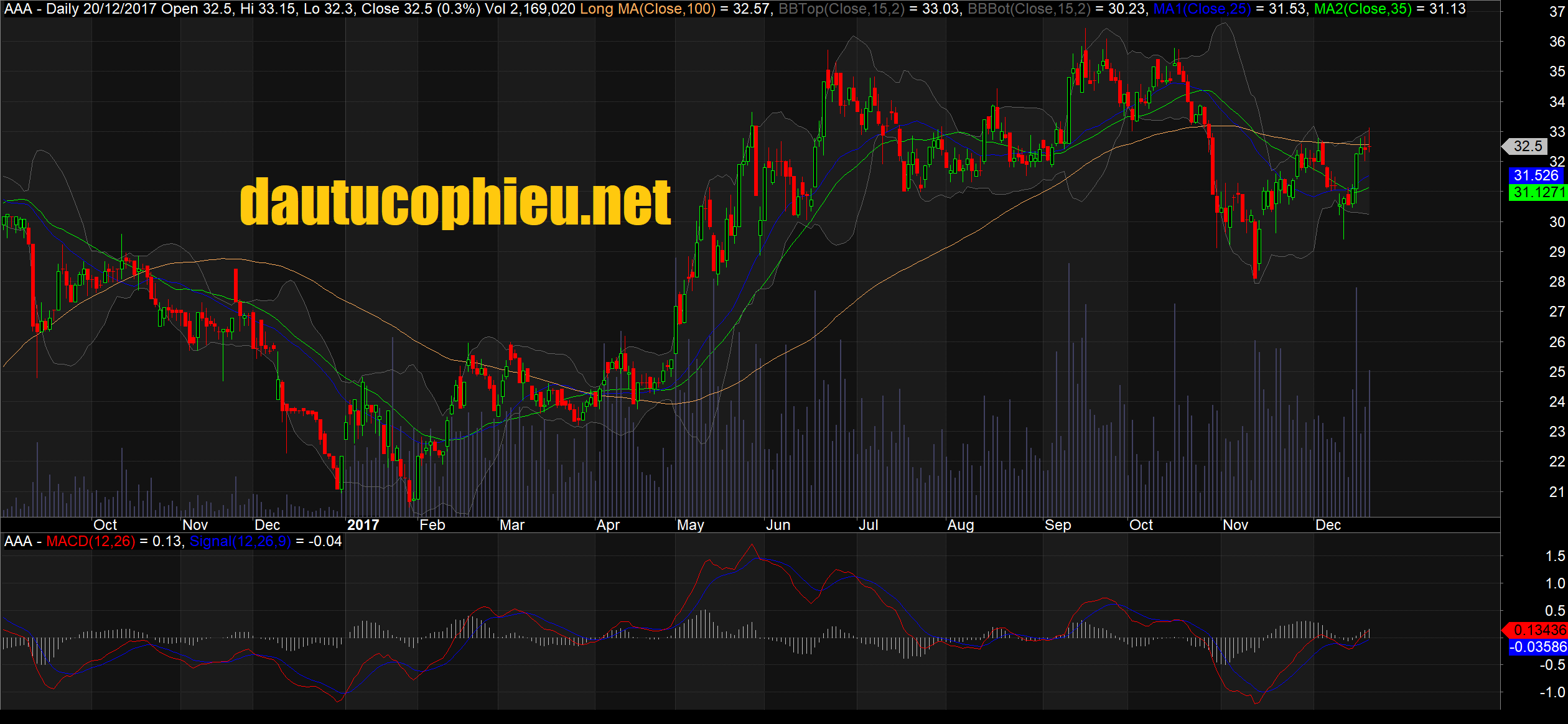Click the 'Jun' label on time axis
The image size is (1568, 724).
[x=778, y=525]
